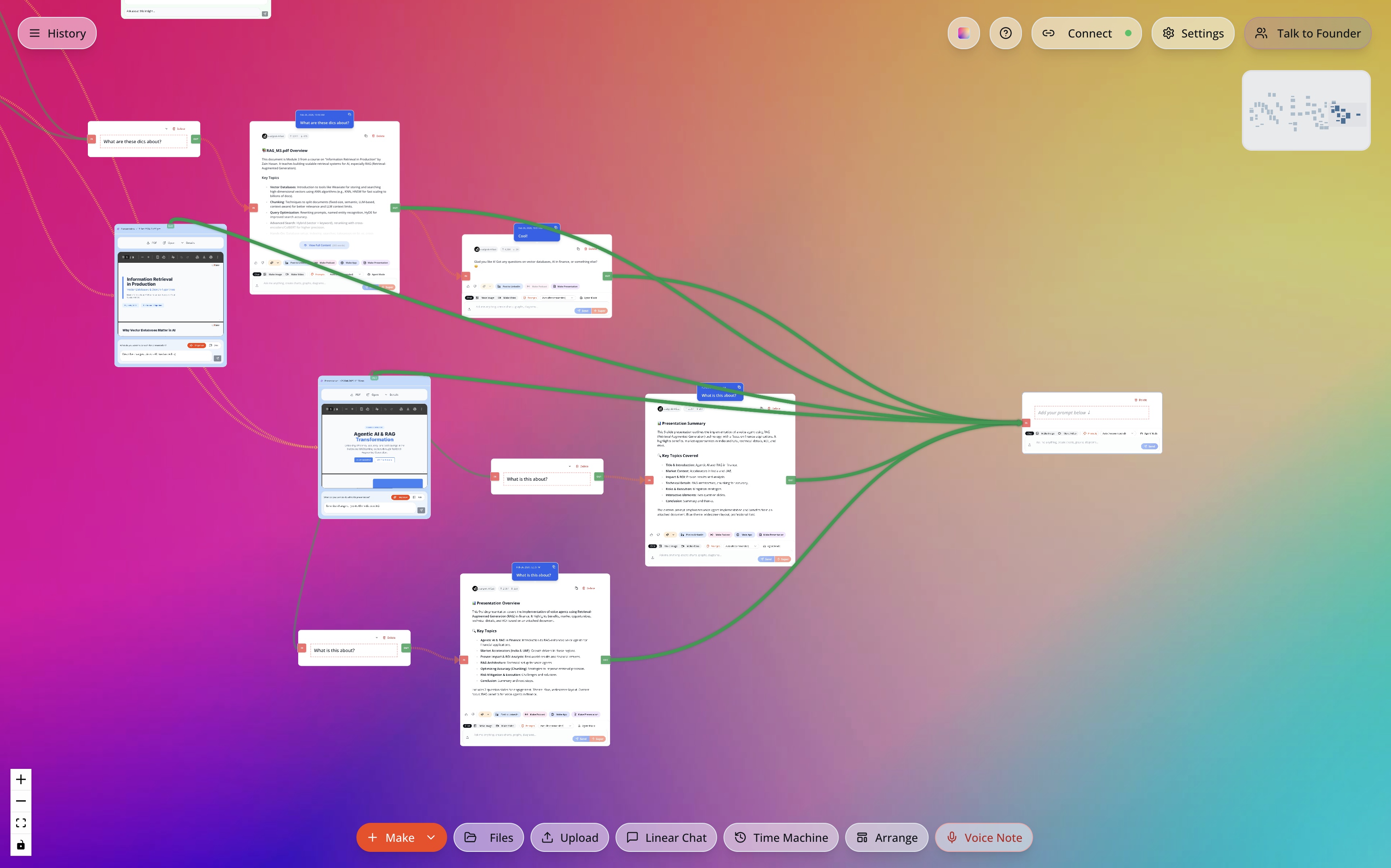Click the Upload icon button
The width and height of the screenshot is (1391, 868).
tap(570, 837)
